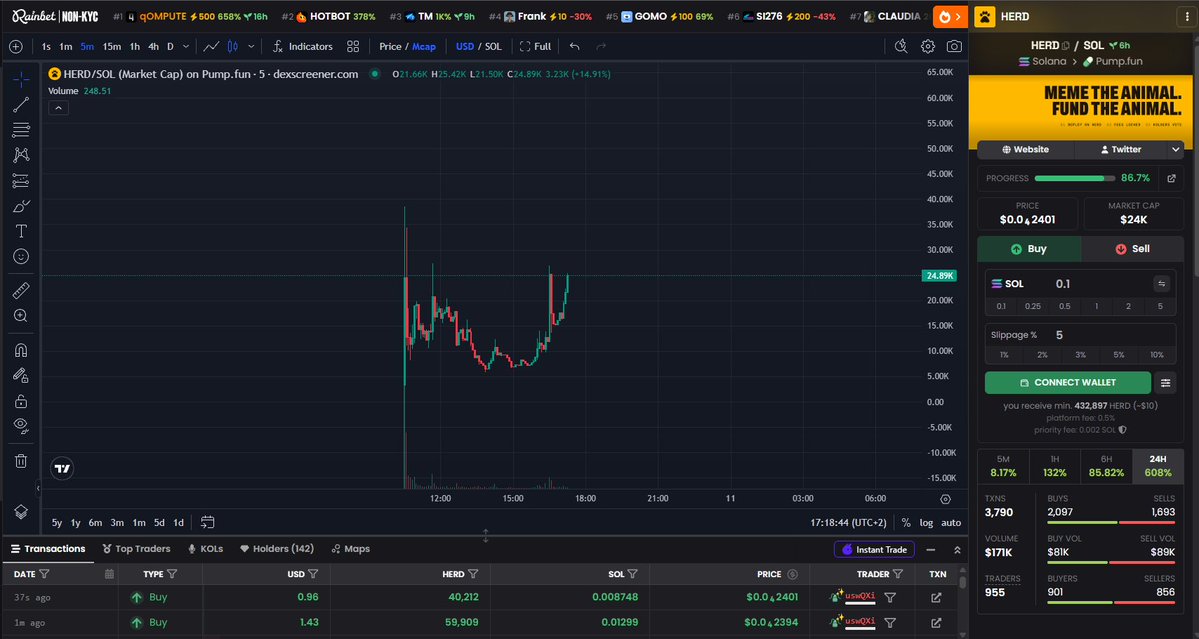
Task: Click the bonding progress bar
Action: [1075, 178]
